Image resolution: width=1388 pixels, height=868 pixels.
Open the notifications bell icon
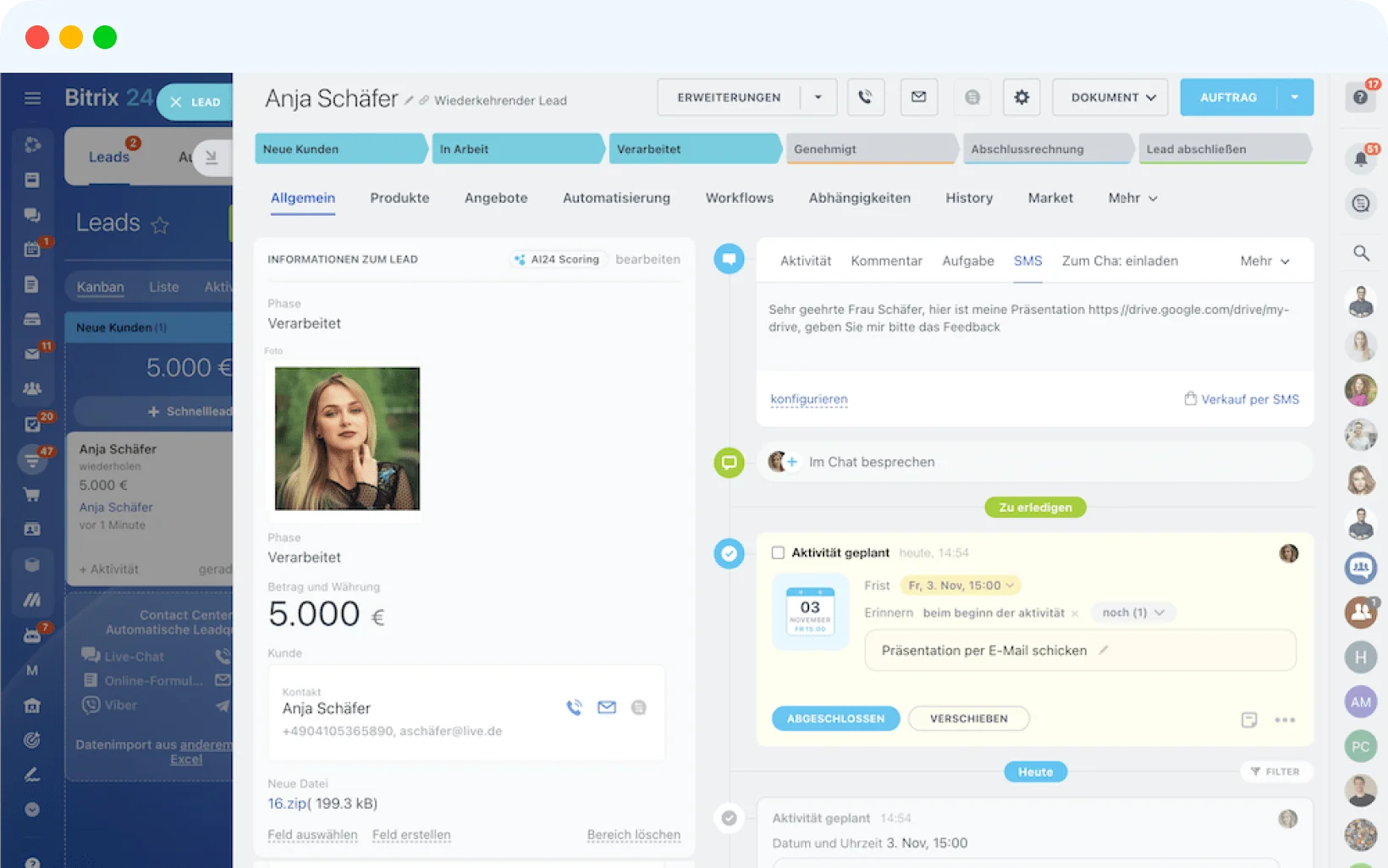click(1360, 158)
